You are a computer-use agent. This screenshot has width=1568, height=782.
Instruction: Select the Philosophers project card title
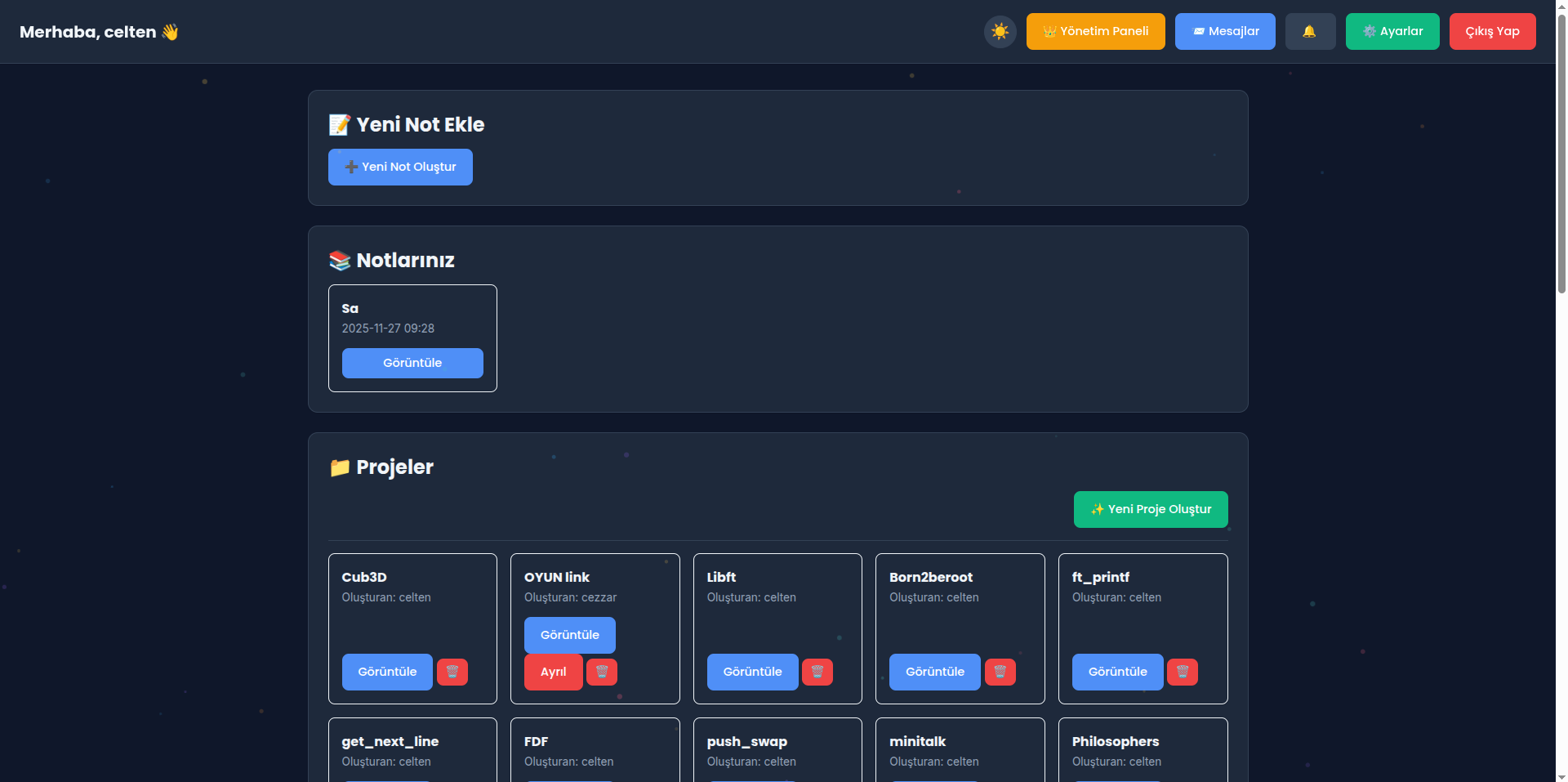pyautogui.click(x=1115, y=741)
